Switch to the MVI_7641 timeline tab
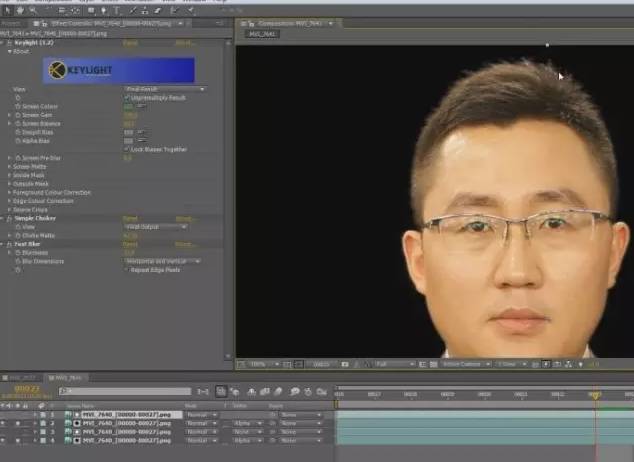This screenshot has width=634, height=462. click(x=66, y=378)
